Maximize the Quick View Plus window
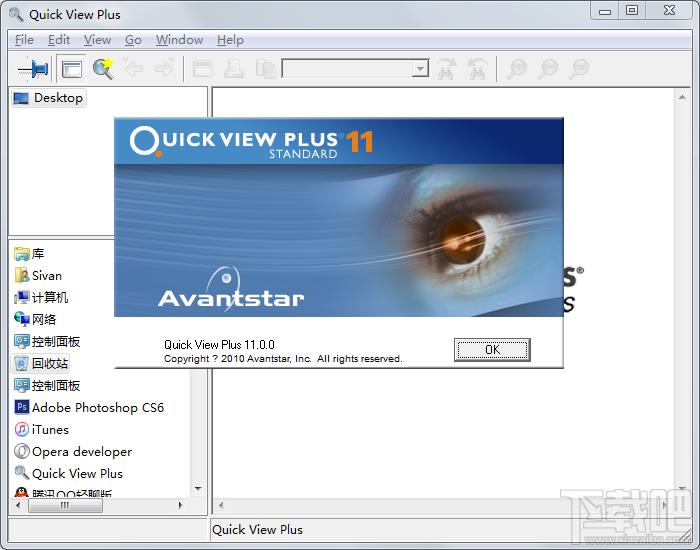Viewport: 700px width, 550px height. tap(632, 10)
